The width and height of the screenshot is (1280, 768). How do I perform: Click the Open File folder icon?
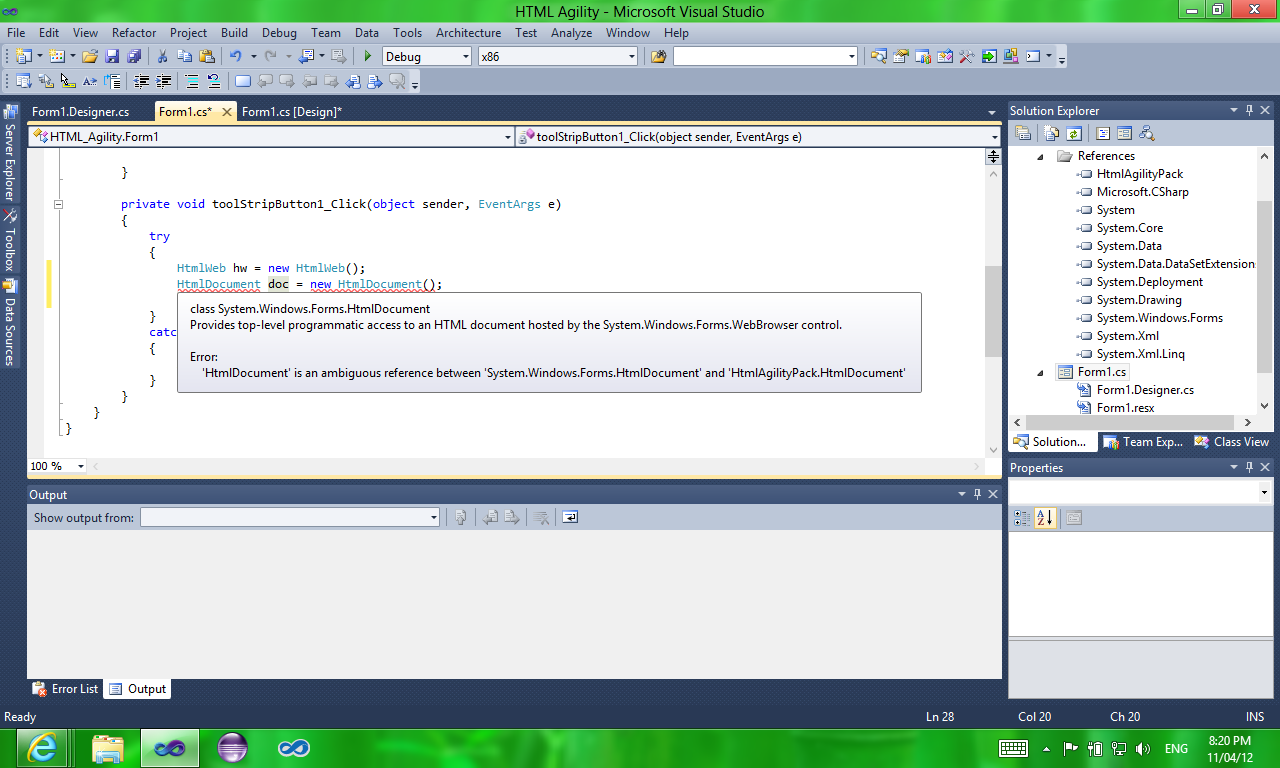coord(90,57)
